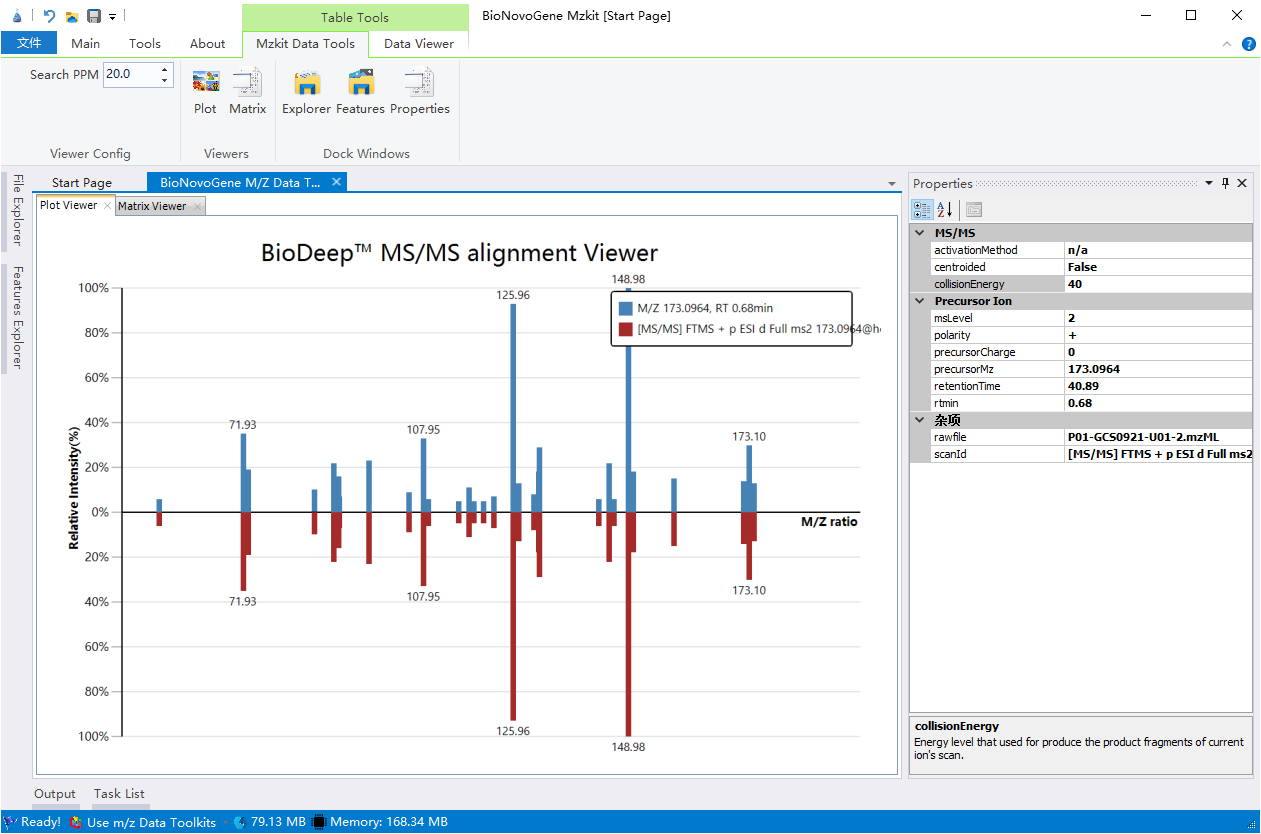This screenshot has height=834, width=1261.
Task: Open the 文件 file menu
Action: 29,43
